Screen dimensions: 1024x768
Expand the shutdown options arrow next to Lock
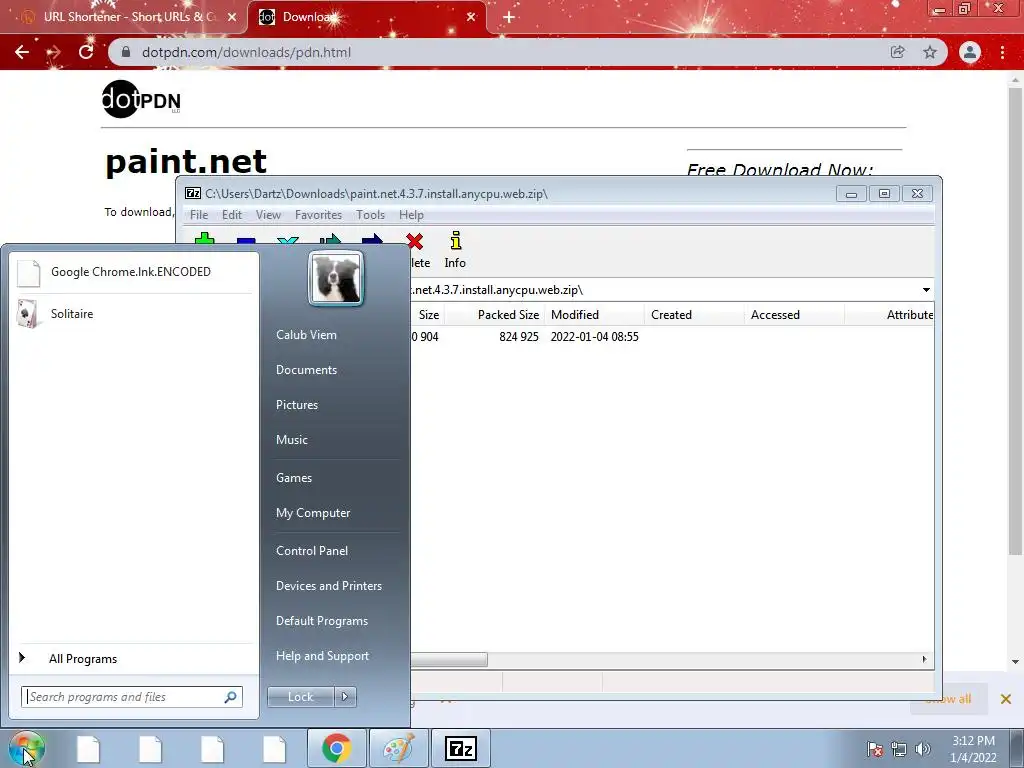[x=345, y=697]
